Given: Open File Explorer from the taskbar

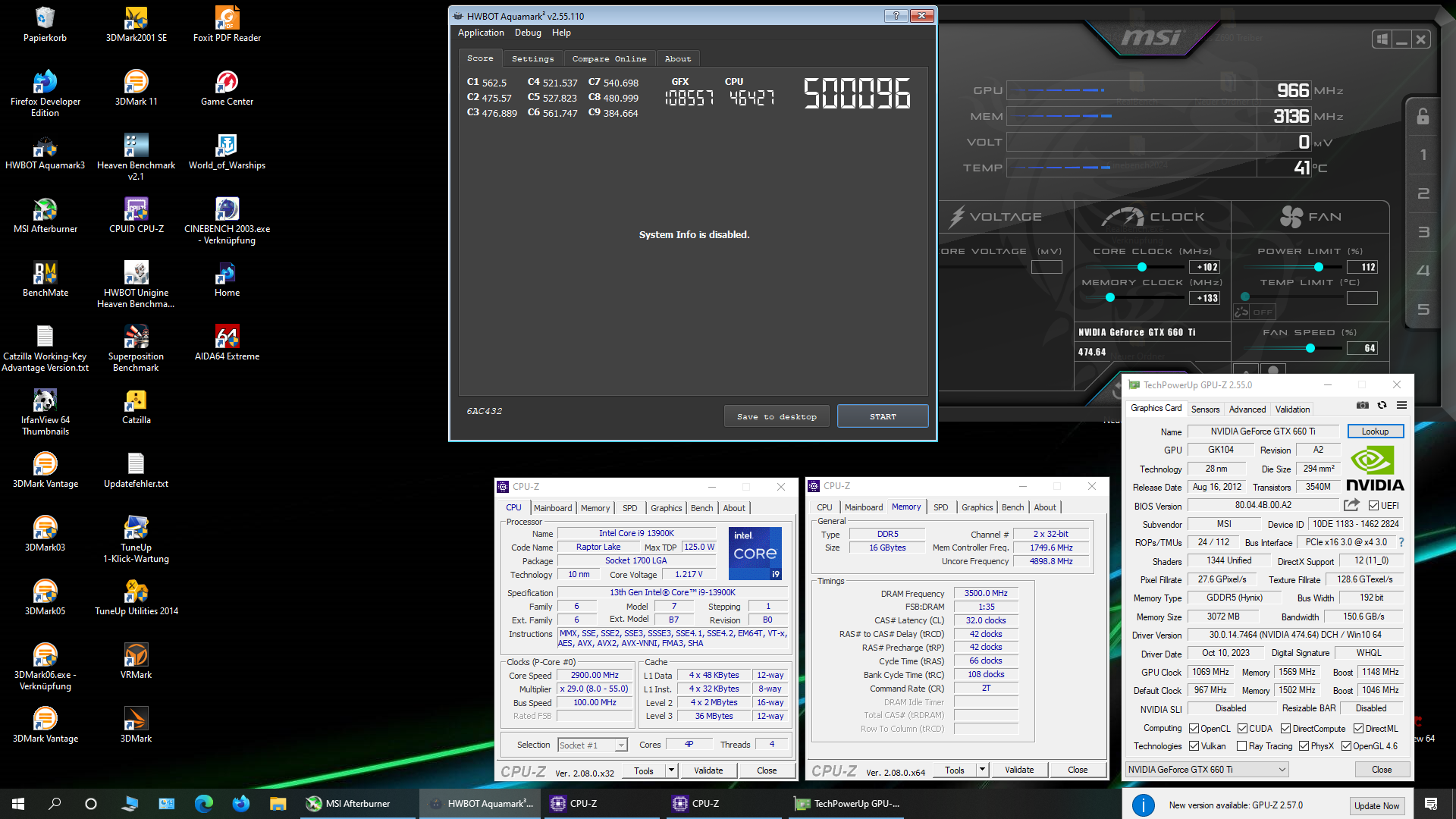Looking at the screenshot, I should (278, 804).
